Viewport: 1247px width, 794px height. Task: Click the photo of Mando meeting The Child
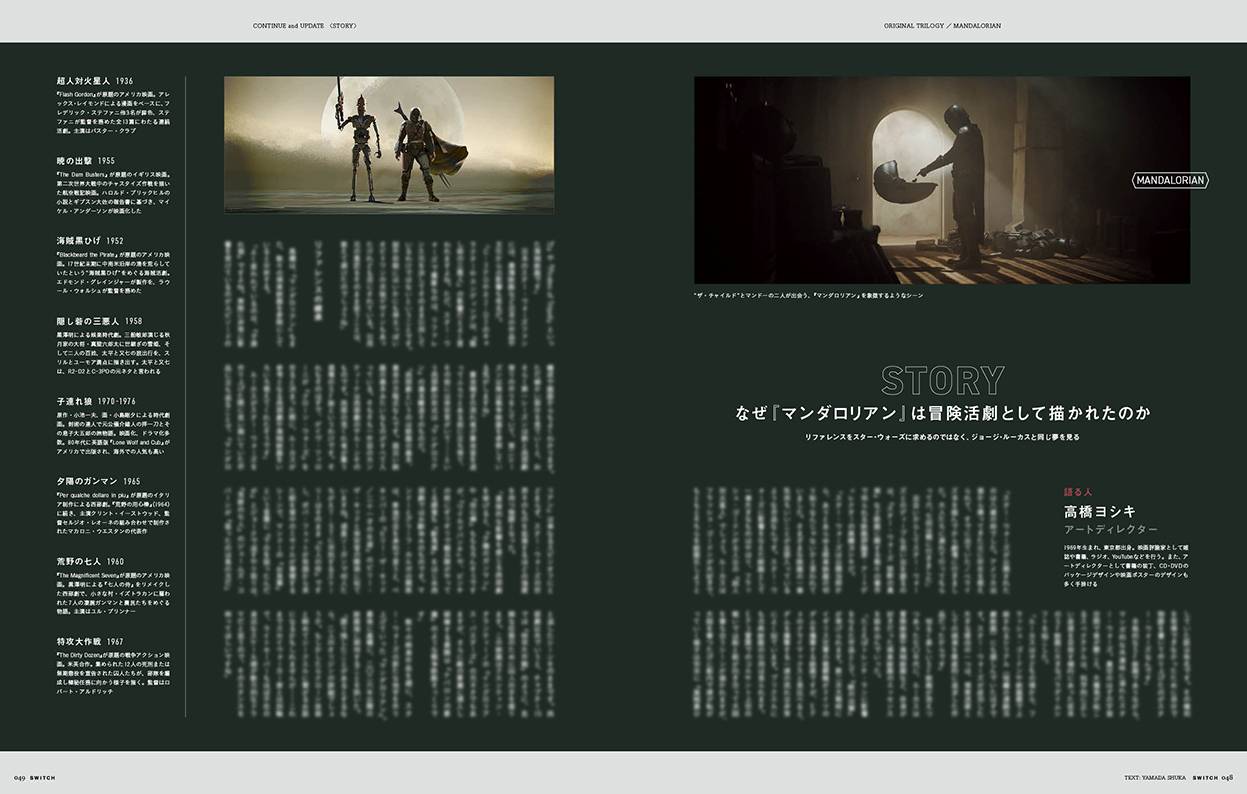pos(942,180)
